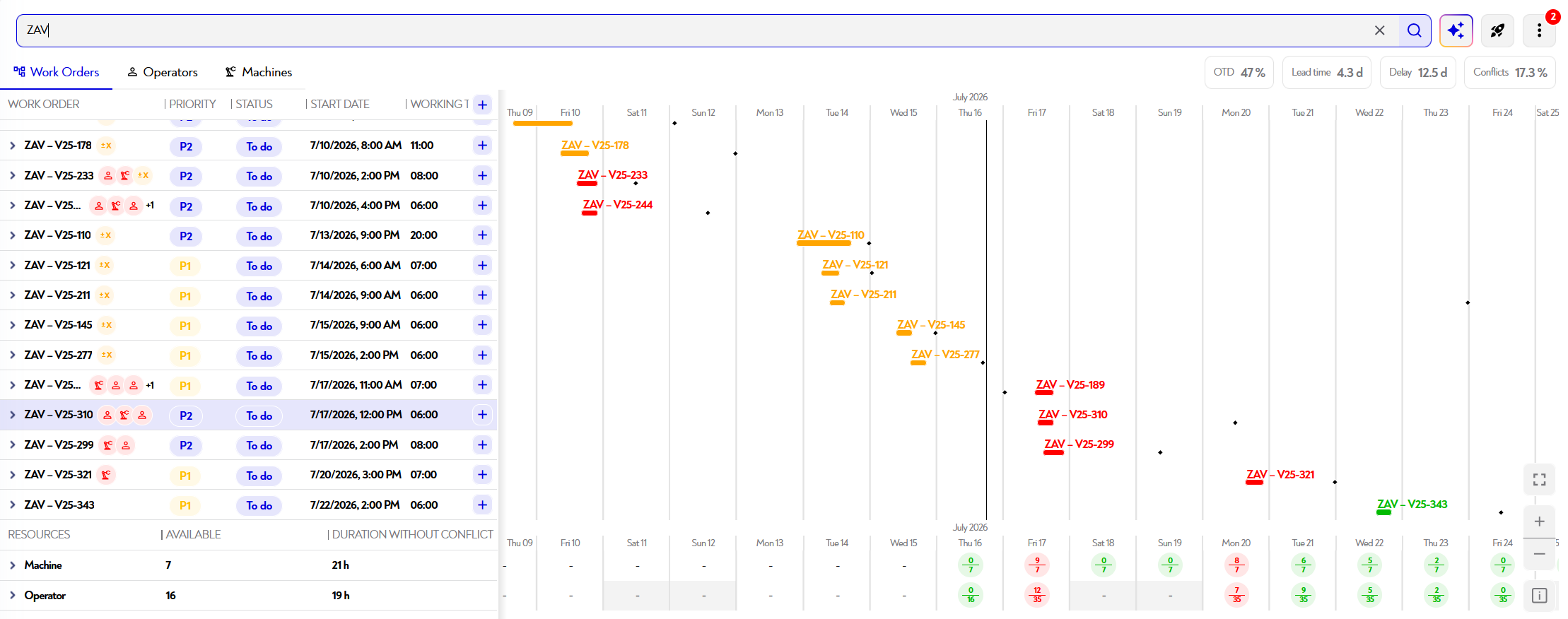This screenshot has height=619, width=1568.
Task: Click plus button on ZAV – V25-343 row
Action: coord(483,505)
